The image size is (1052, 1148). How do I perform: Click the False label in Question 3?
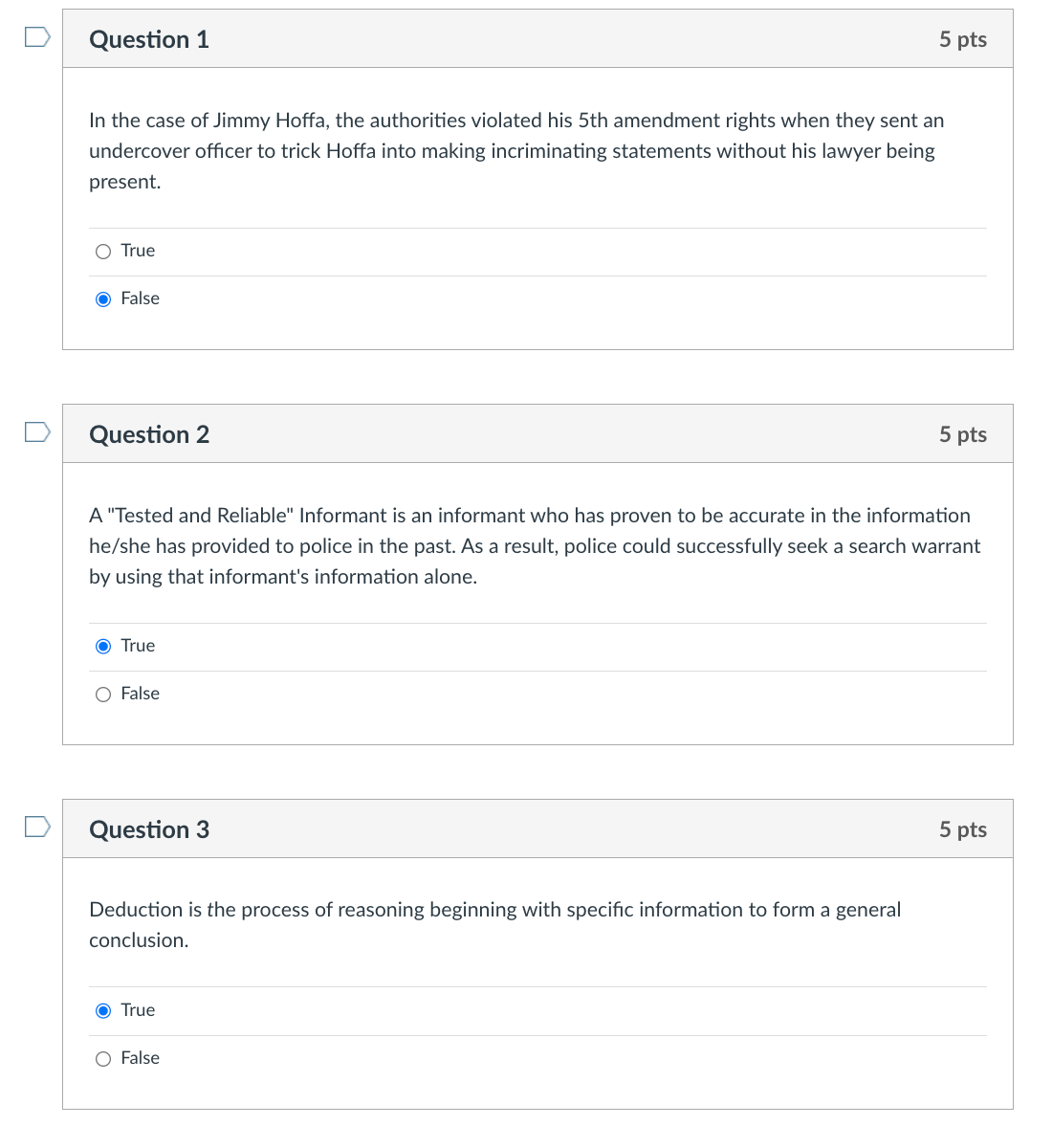[x=141, y=1058]
